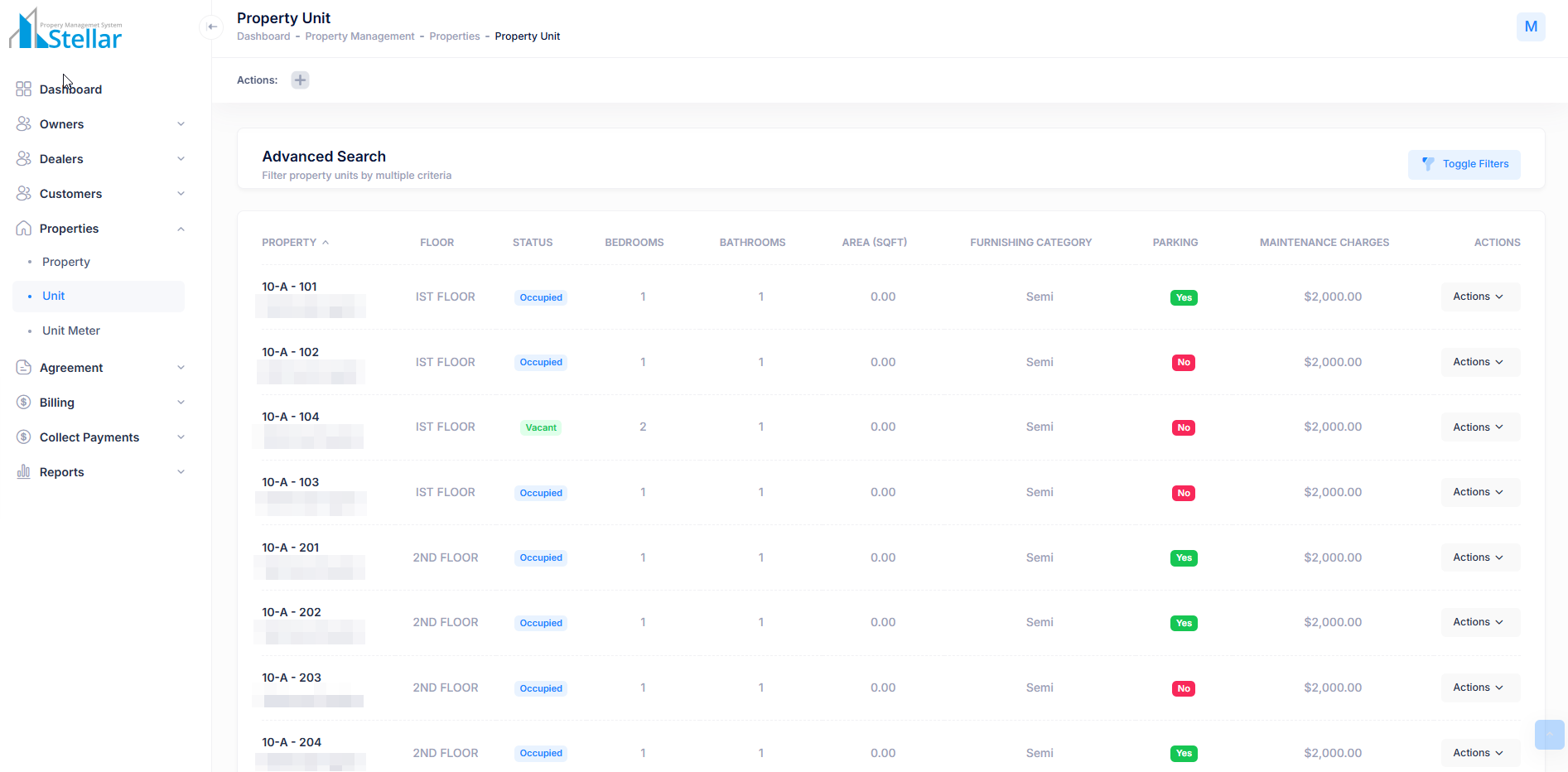Click the Agreement document icon

(x=23, y=368)
